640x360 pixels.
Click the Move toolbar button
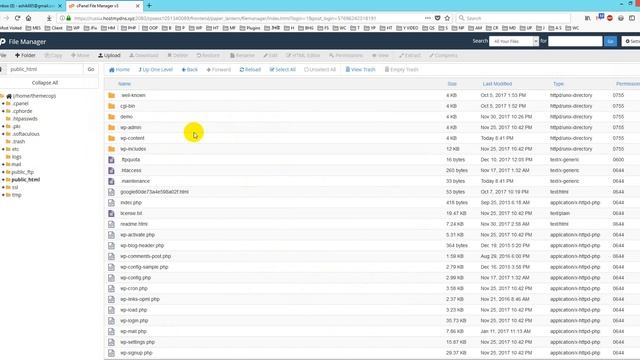click(x=80, y=55)
